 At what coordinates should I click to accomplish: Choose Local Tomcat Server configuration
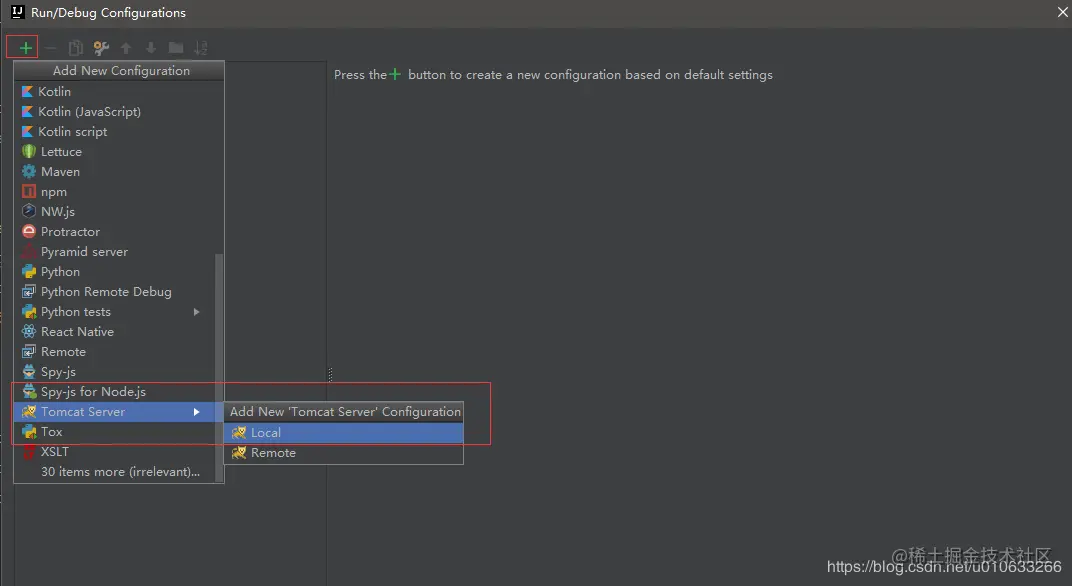pos(344,433)
